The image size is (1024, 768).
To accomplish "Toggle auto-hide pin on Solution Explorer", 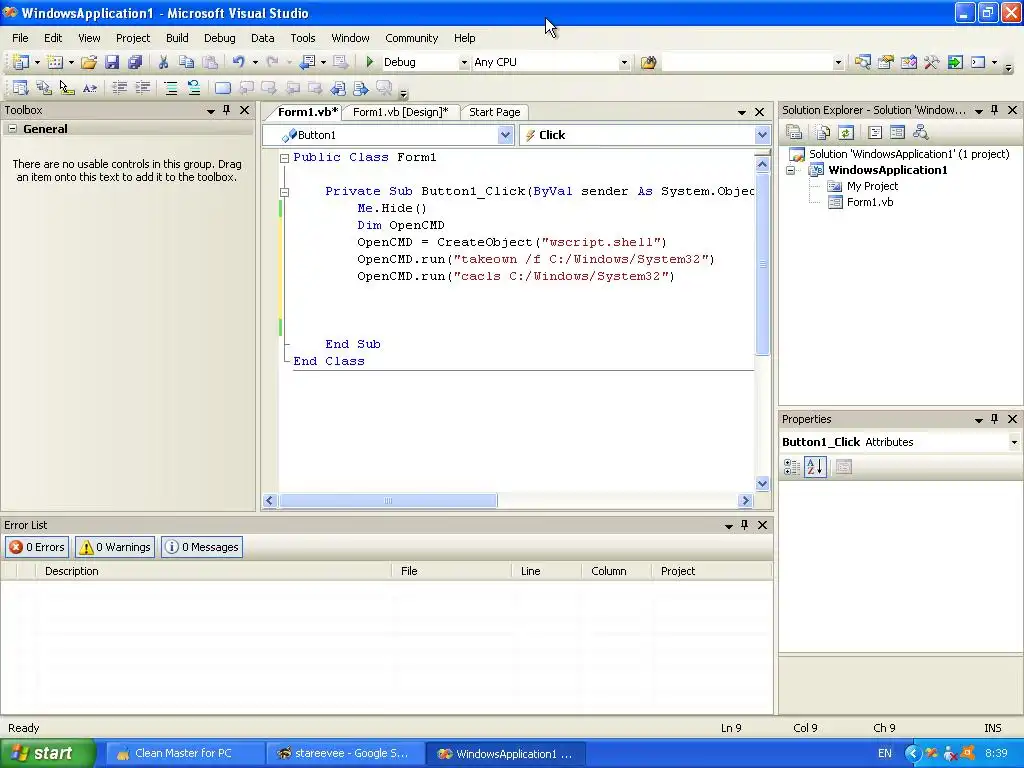I will pos(995,110).
